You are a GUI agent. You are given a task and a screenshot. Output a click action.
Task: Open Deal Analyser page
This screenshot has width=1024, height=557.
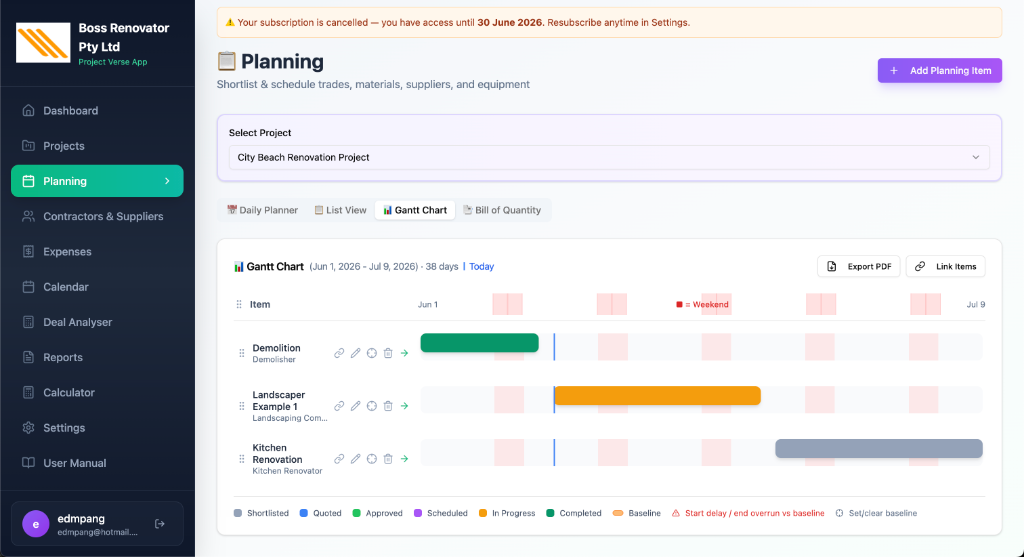(97, 322)
